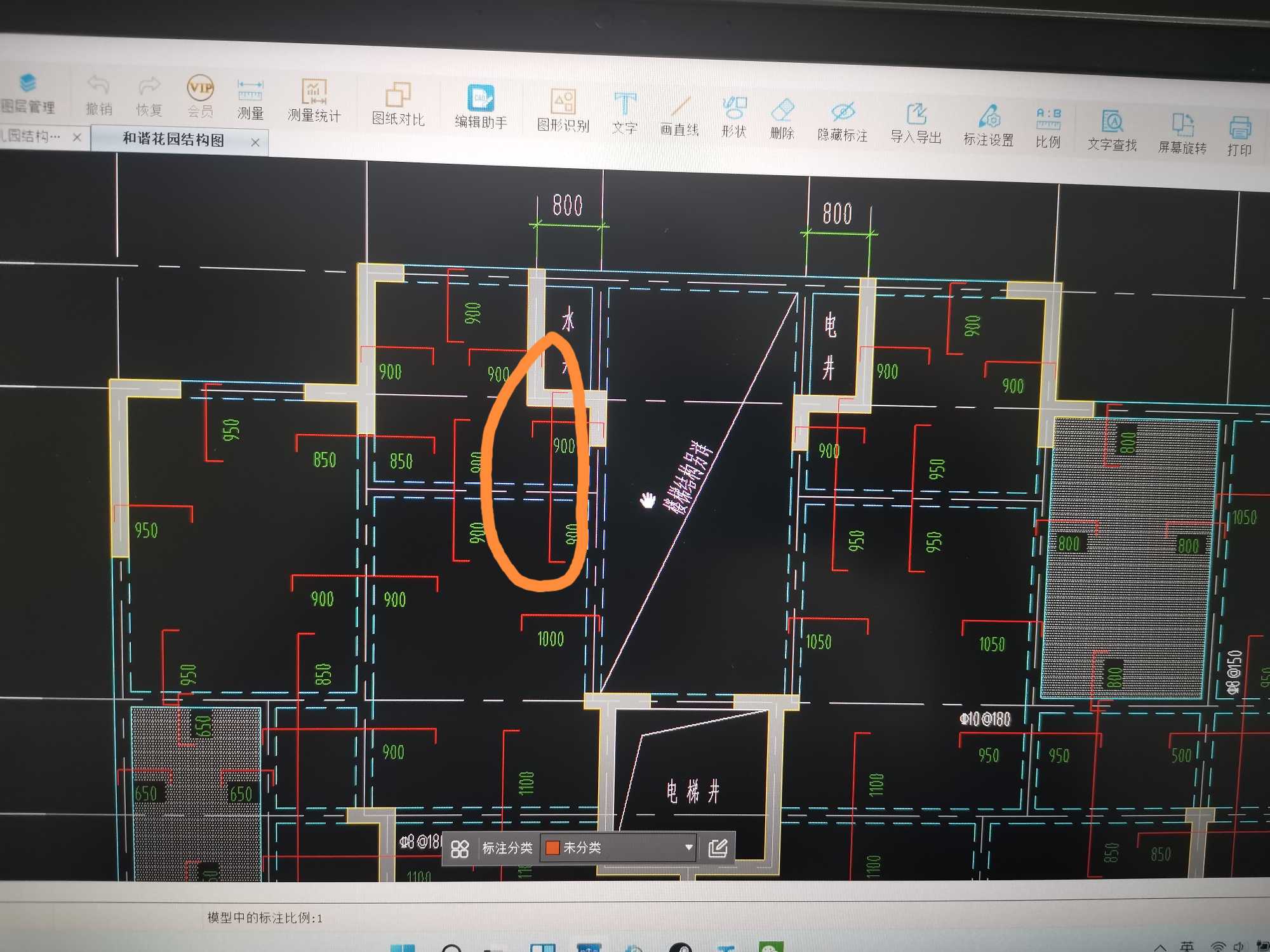Click the 楼梯结构另详 diagonal label
Image resolution: width=1270 pixels, height=952 pixels.
689,477
